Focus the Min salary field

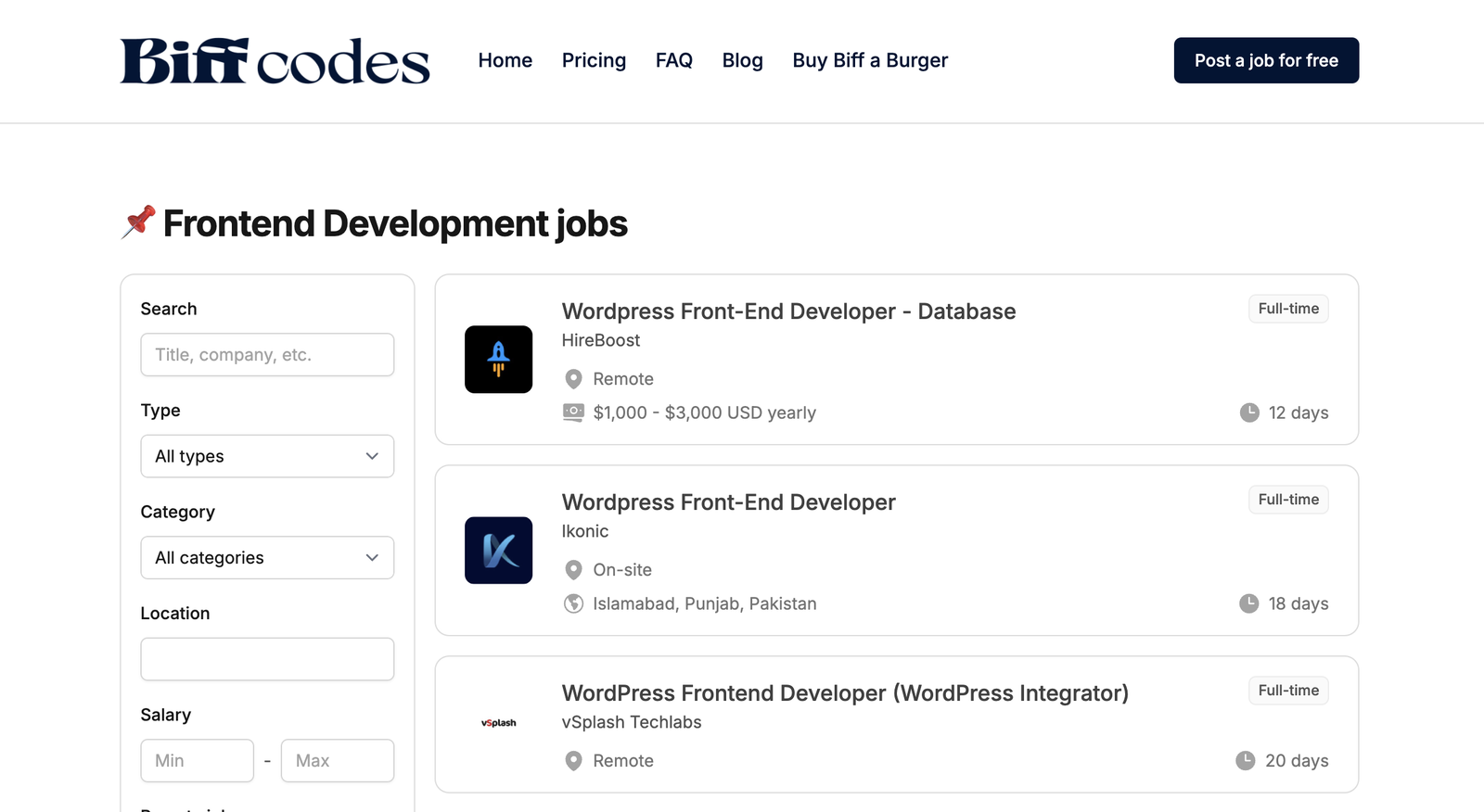[x=198, y=761]
